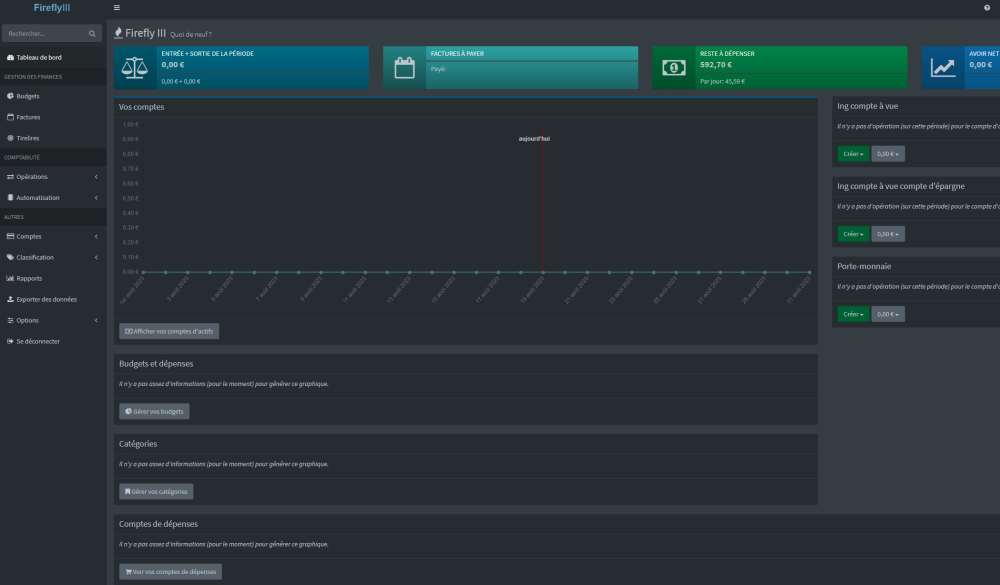This screenshot has height=585, width=1000.
Task: Expand the Opérations submenu
Action: 54,177
